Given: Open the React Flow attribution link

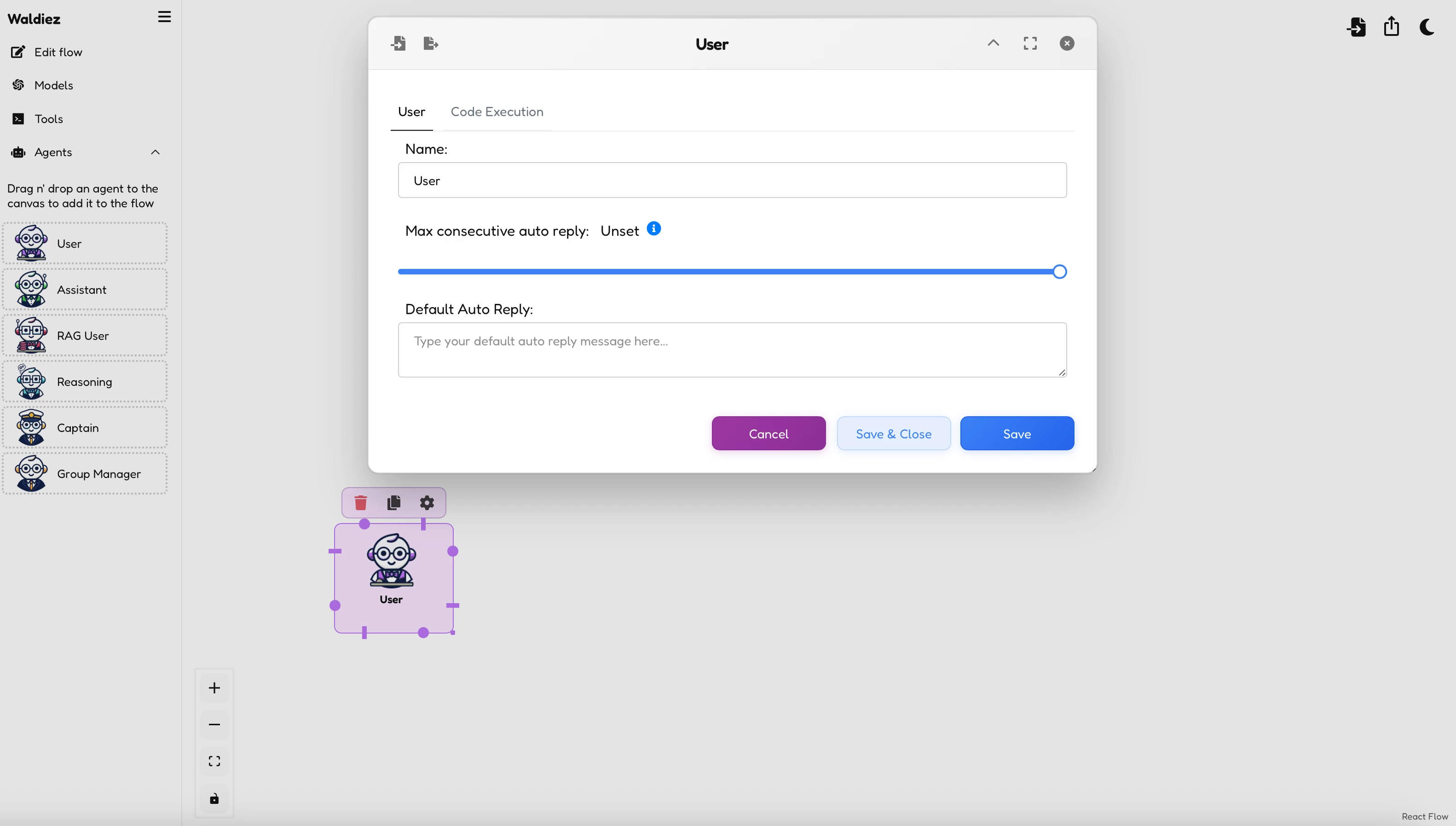Looking at the screenshot, I should click(x=1425, y=816).
